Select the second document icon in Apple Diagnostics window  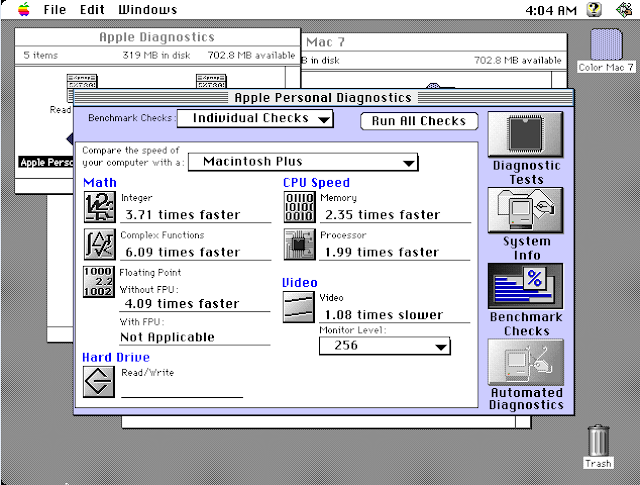(x=211, y=81)
